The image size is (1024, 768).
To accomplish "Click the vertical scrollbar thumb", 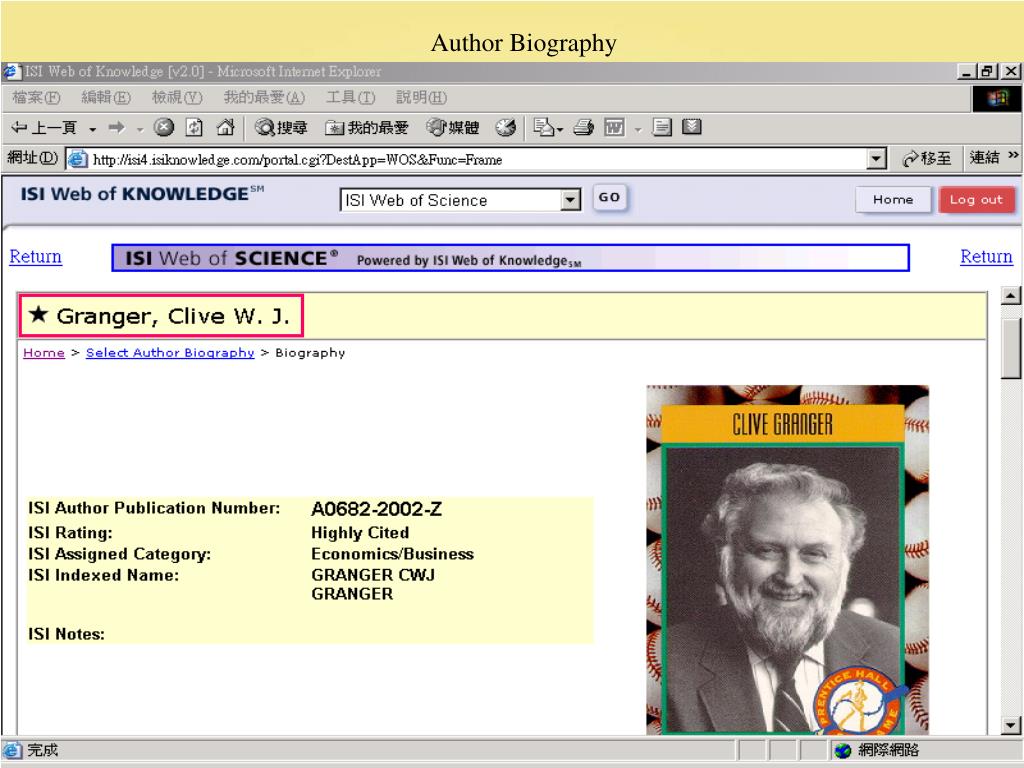I will [x=1010, y=347].
